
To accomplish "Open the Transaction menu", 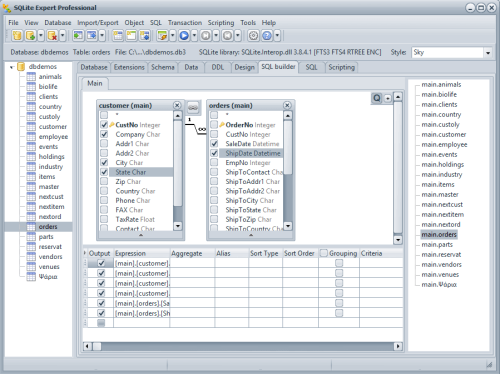I will tap(185, 23).
